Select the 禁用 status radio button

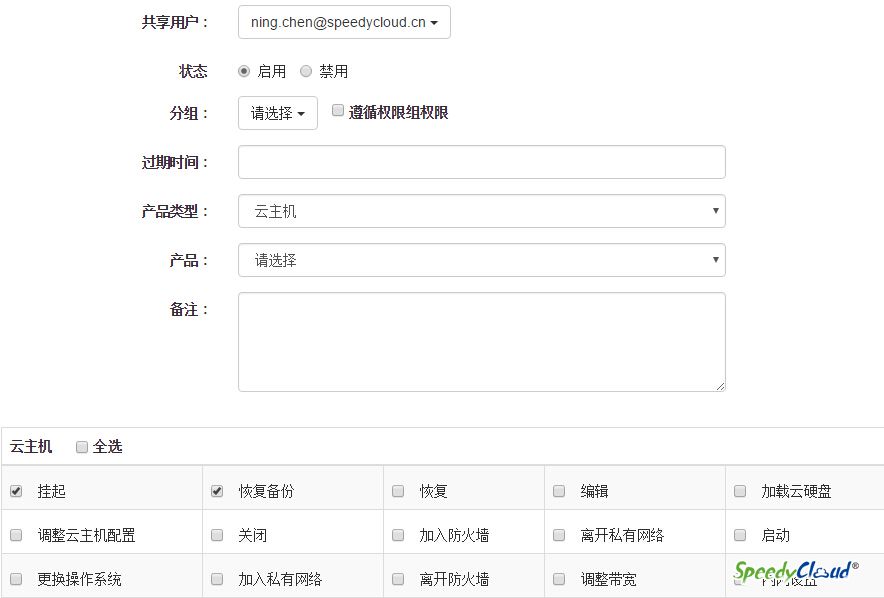click(306, 71)
